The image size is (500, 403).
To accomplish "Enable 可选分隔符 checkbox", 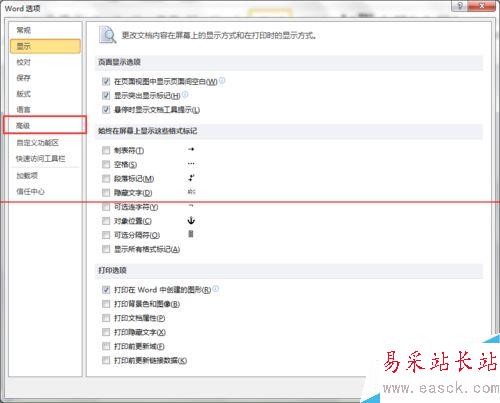I will (106, 235).
